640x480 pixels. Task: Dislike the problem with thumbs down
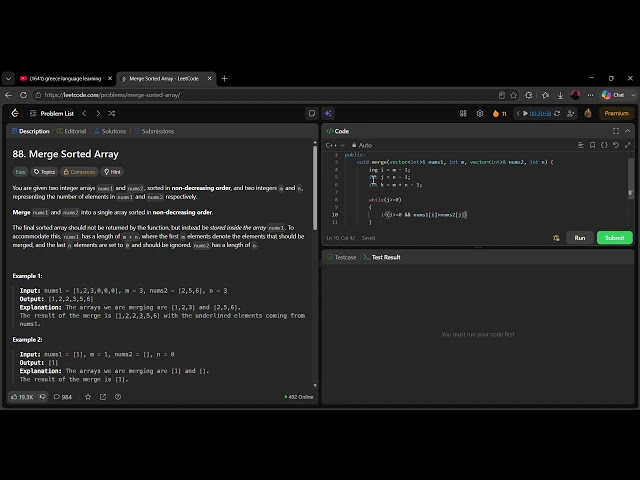[x=42, y=397]
